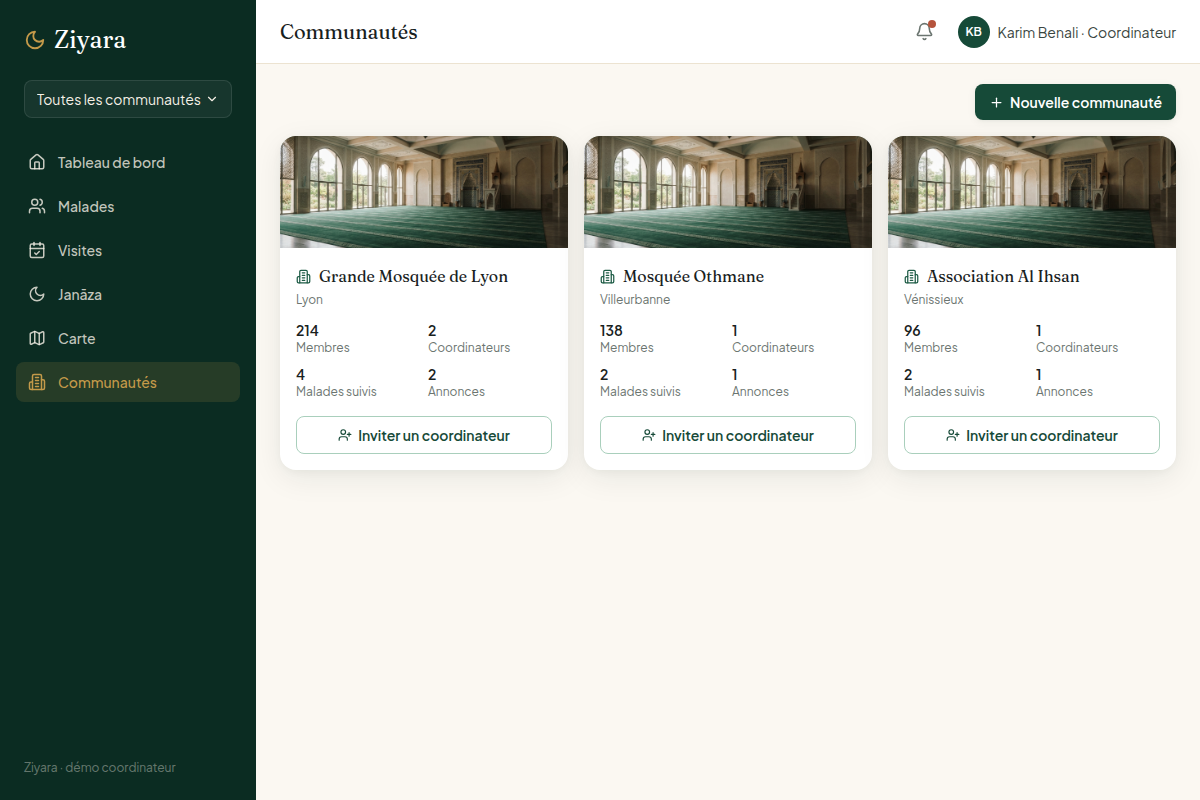Viewport: 1200px width, 800px height.
Task: Click the 214 Membres value
Action: pyautogui.click(x=307, y=330)
